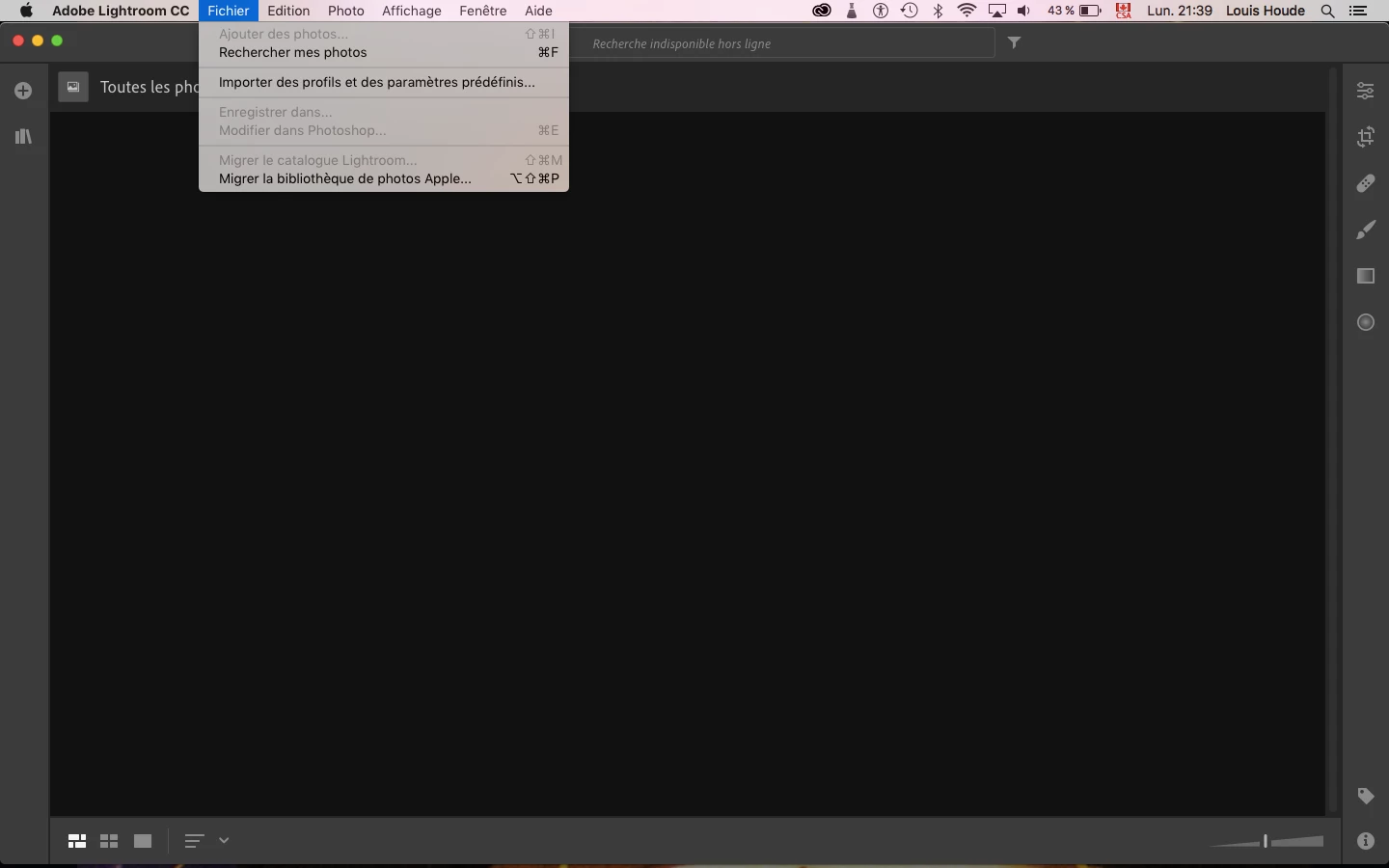Expand the sort options chevron

click(224, 841)
